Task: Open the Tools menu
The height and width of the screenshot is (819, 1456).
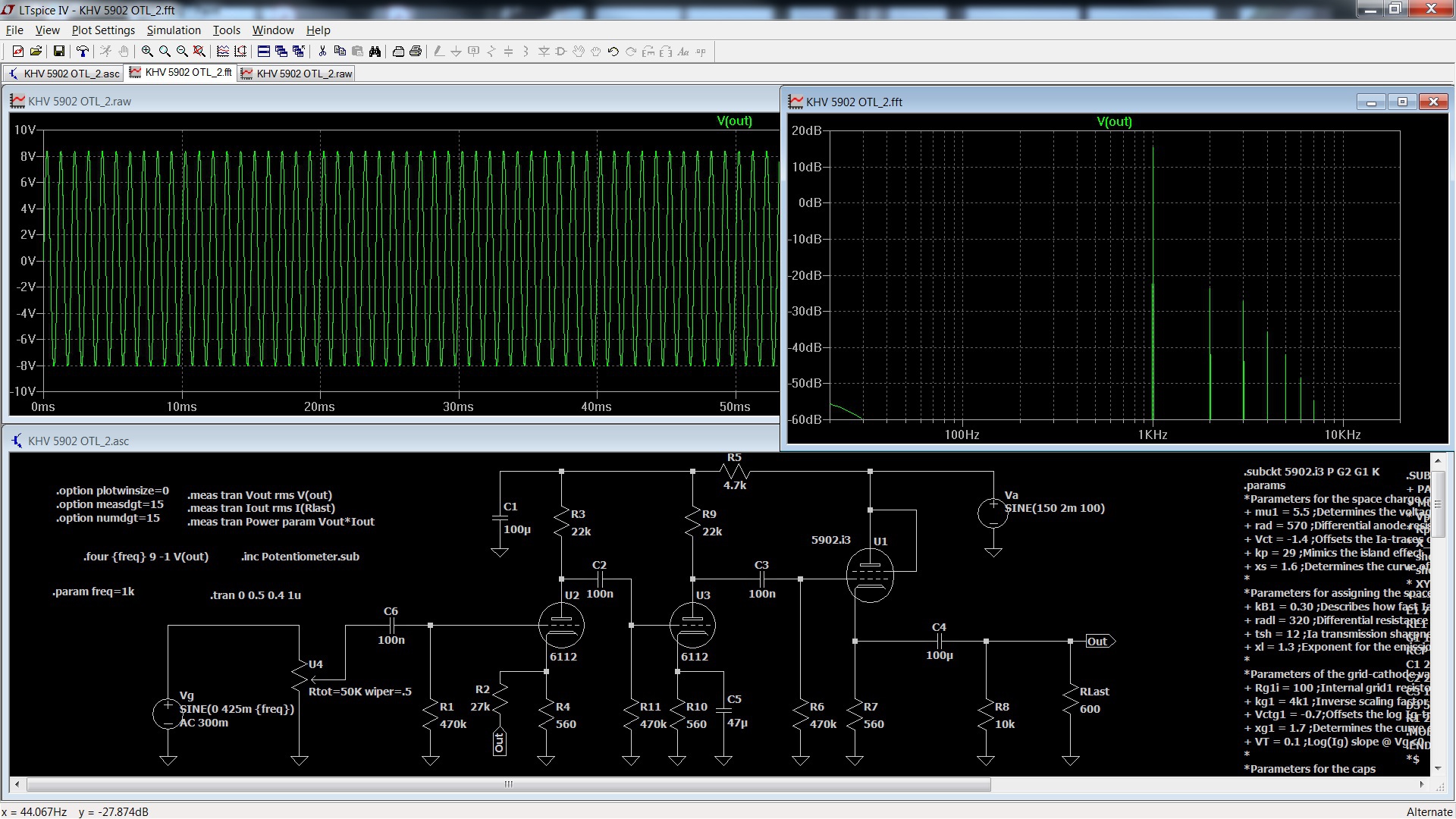Action: pos(226,30)
